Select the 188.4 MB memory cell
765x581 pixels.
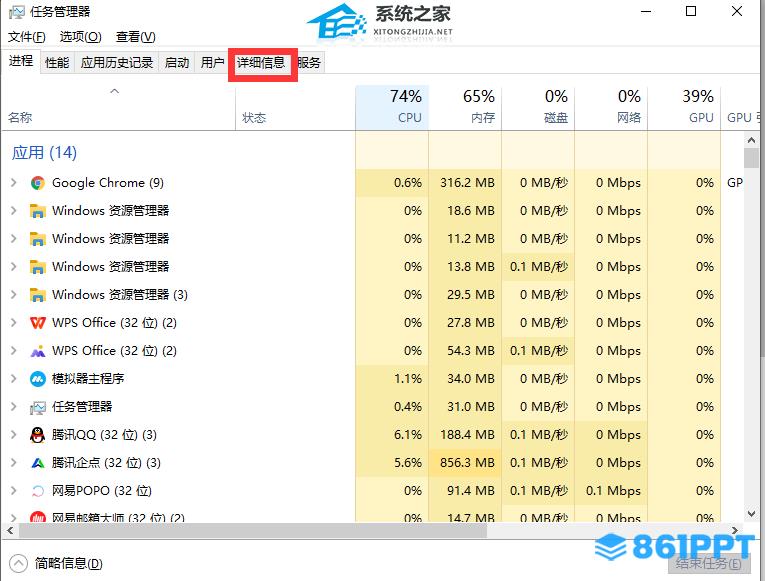[x=465, y=435]
